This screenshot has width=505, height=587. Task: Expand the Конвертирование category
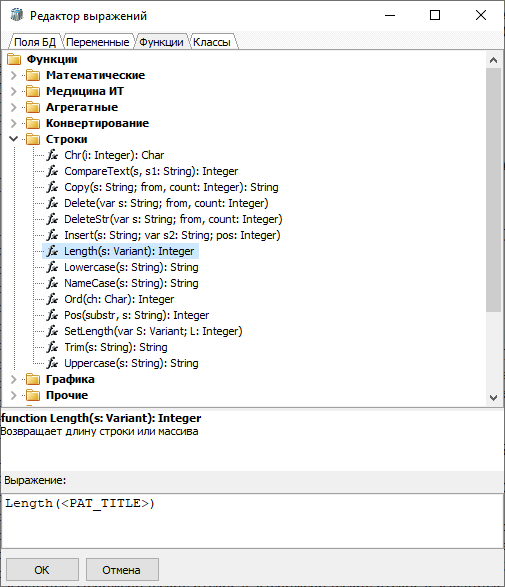[x=13, y=123]
